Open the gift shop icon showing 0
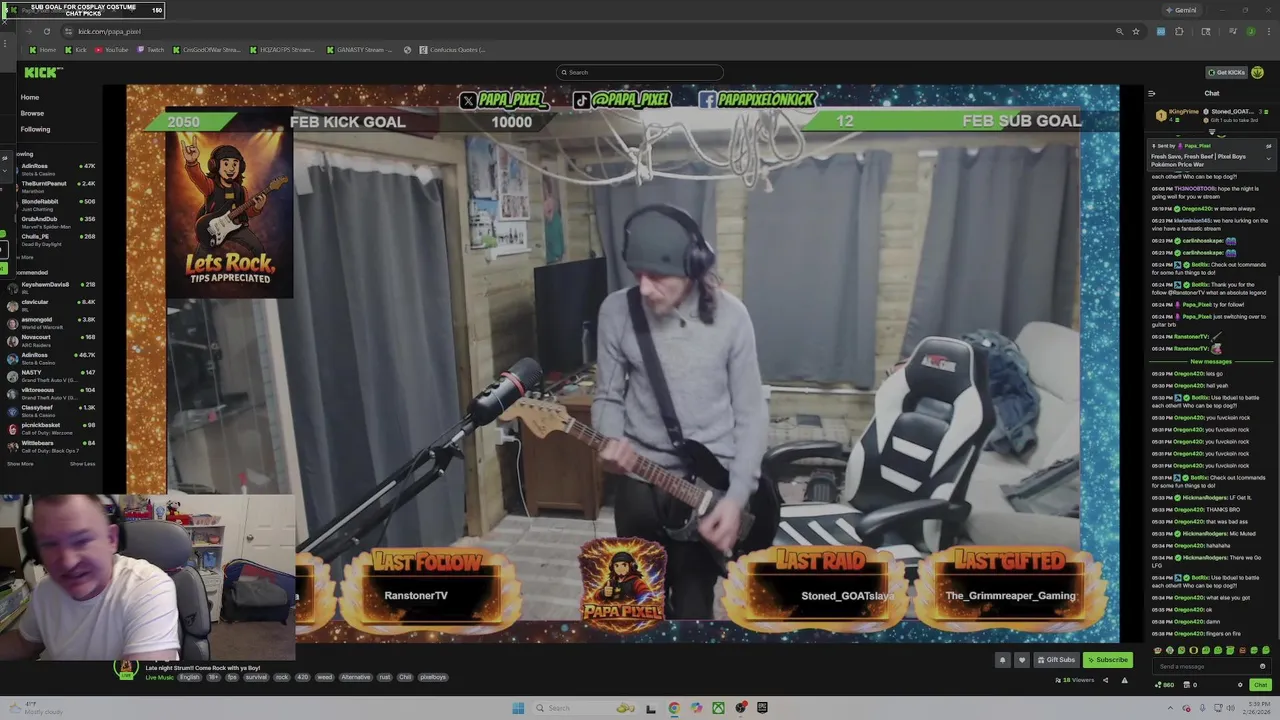 [x=1189, y=685]
